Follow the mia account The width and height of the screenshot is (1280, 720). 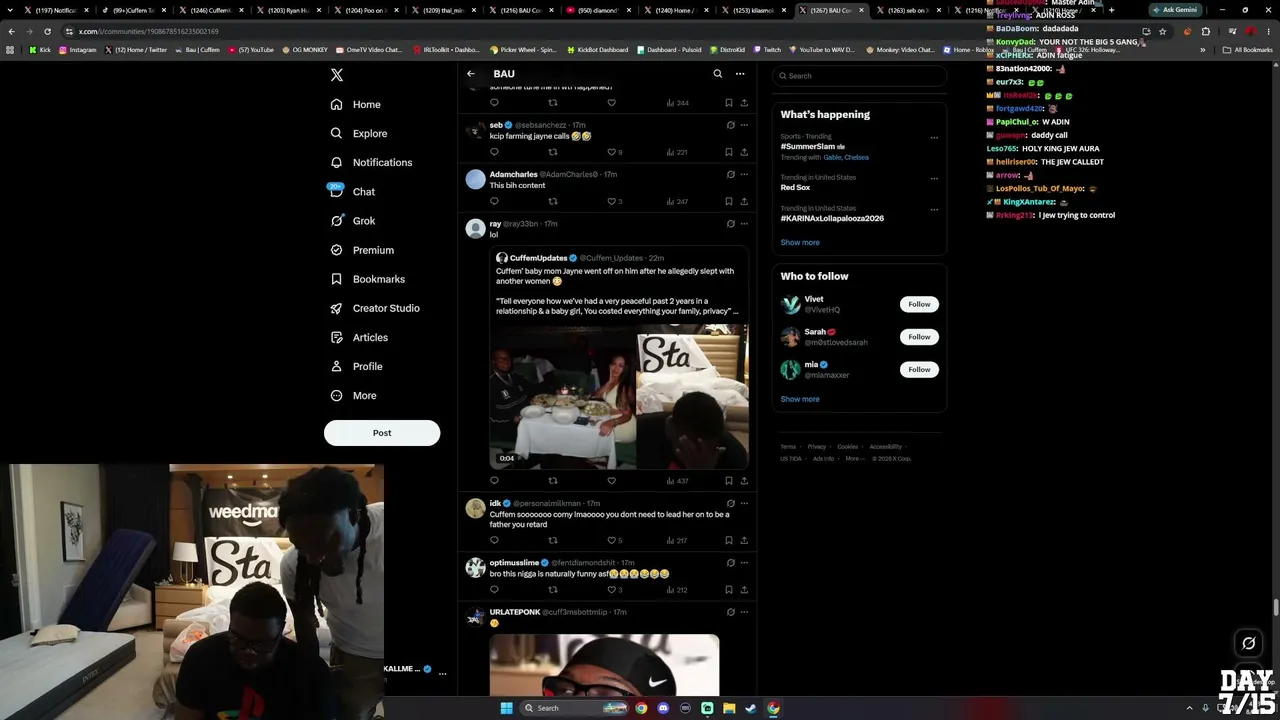coord(919,370)
